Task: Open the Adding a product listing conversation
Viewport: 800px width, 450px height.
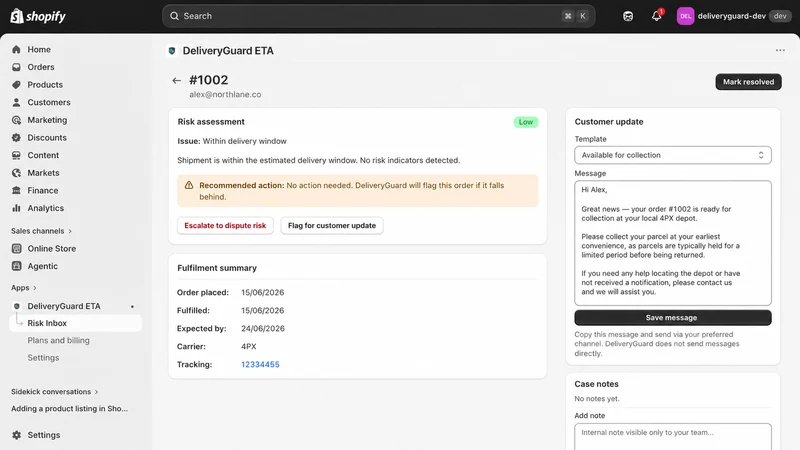Action: point(69,409)
